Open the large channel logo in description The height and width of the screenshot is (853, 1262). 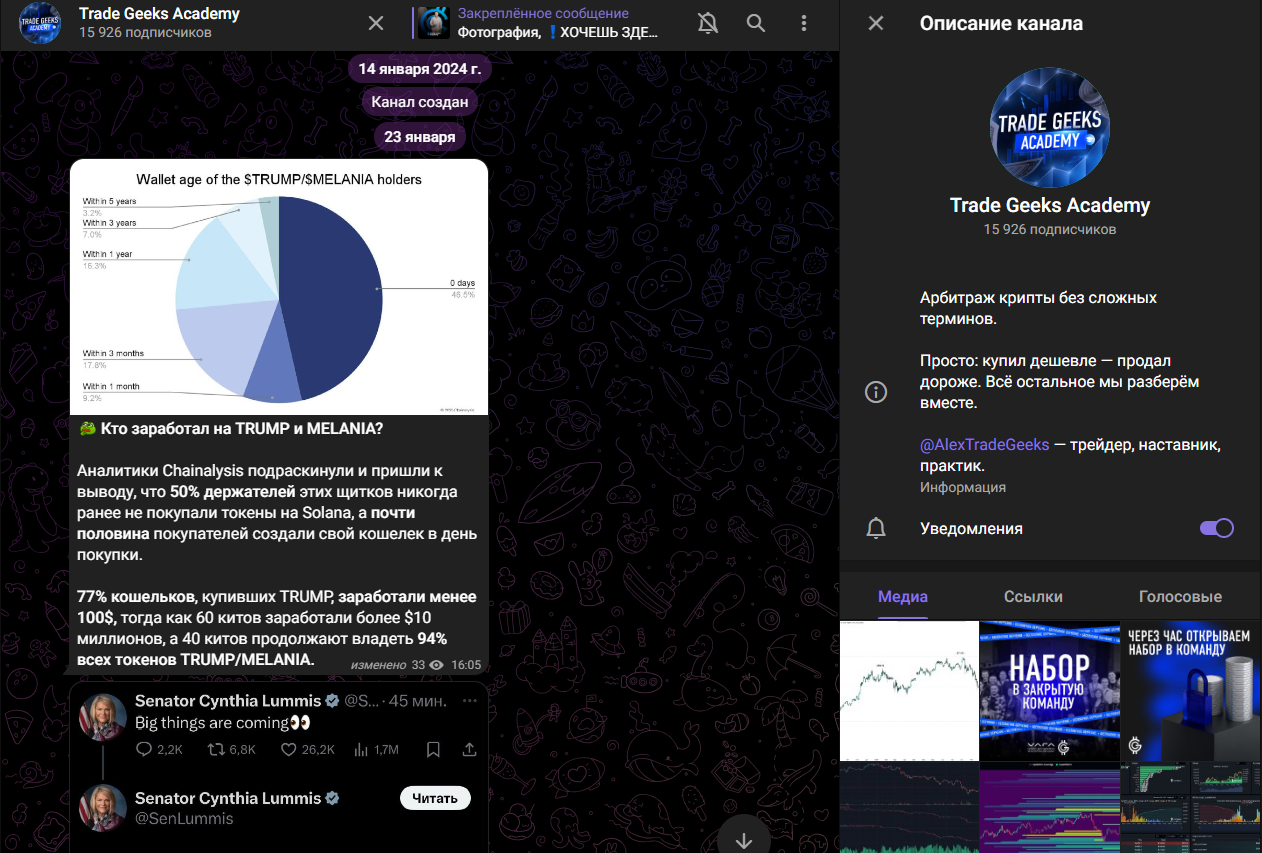pos(1050,127)
